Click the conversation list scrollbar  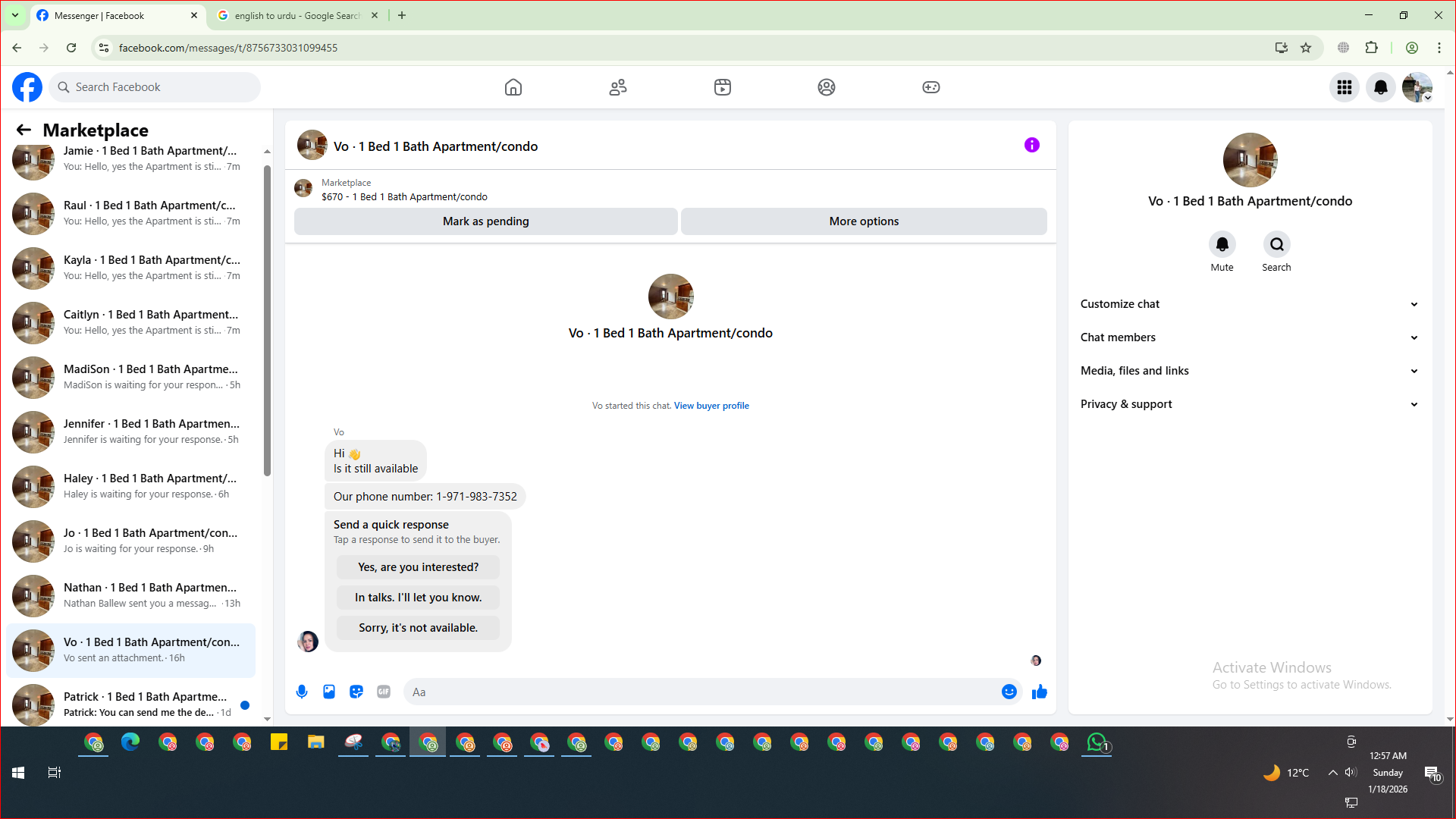coord(267,318)
